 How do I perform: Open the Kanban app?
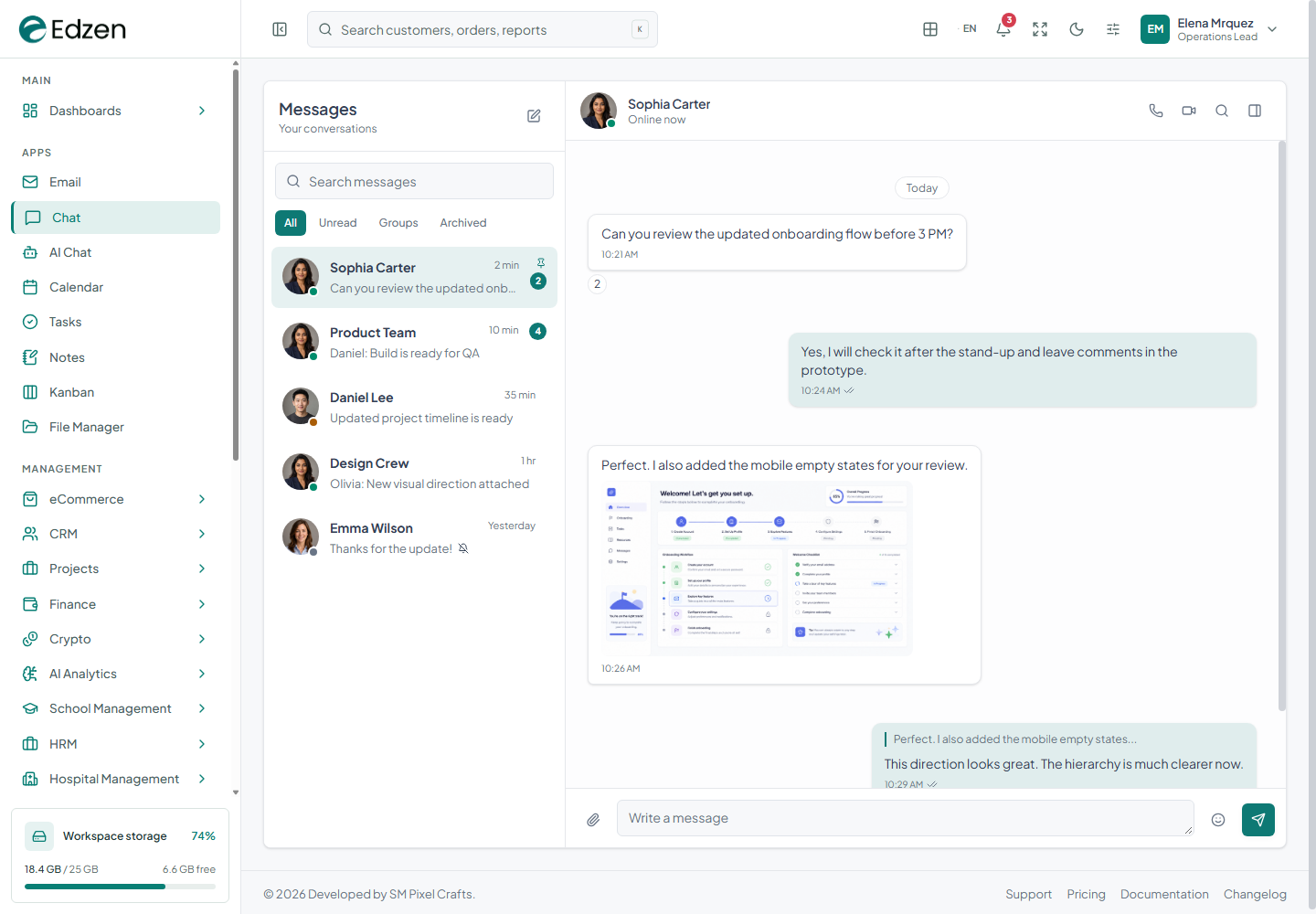(x=115, y=392)
